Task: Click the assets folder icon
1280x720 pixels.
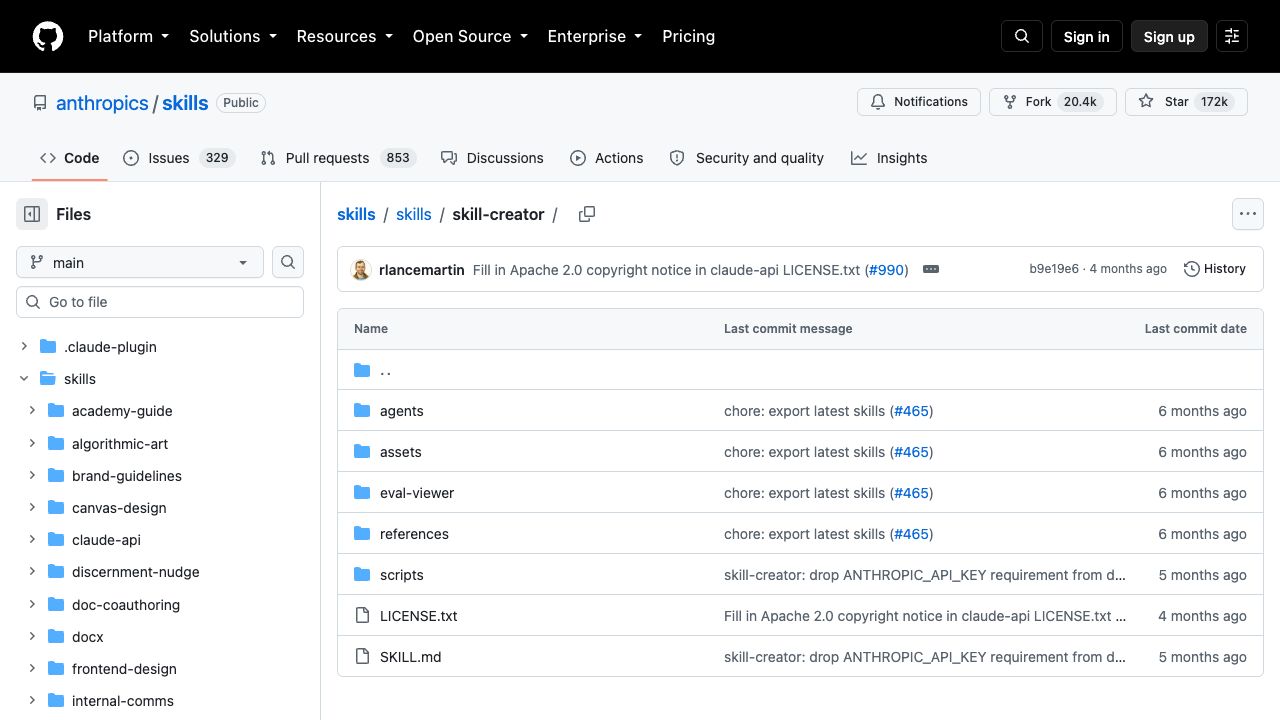Action: 362,452
